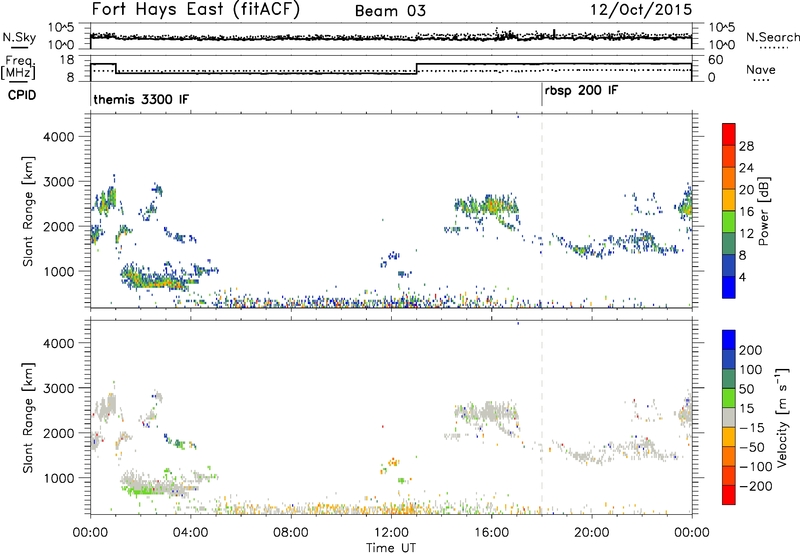Click the 'Slant Range [km]' label of power panel

tap(29, 211)
